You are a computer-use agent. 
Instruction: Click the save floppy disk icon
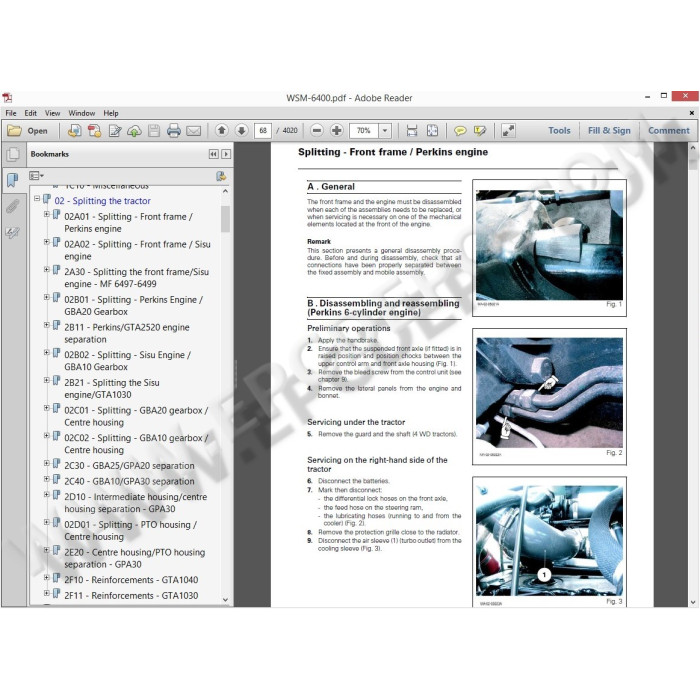click(154, 131)
